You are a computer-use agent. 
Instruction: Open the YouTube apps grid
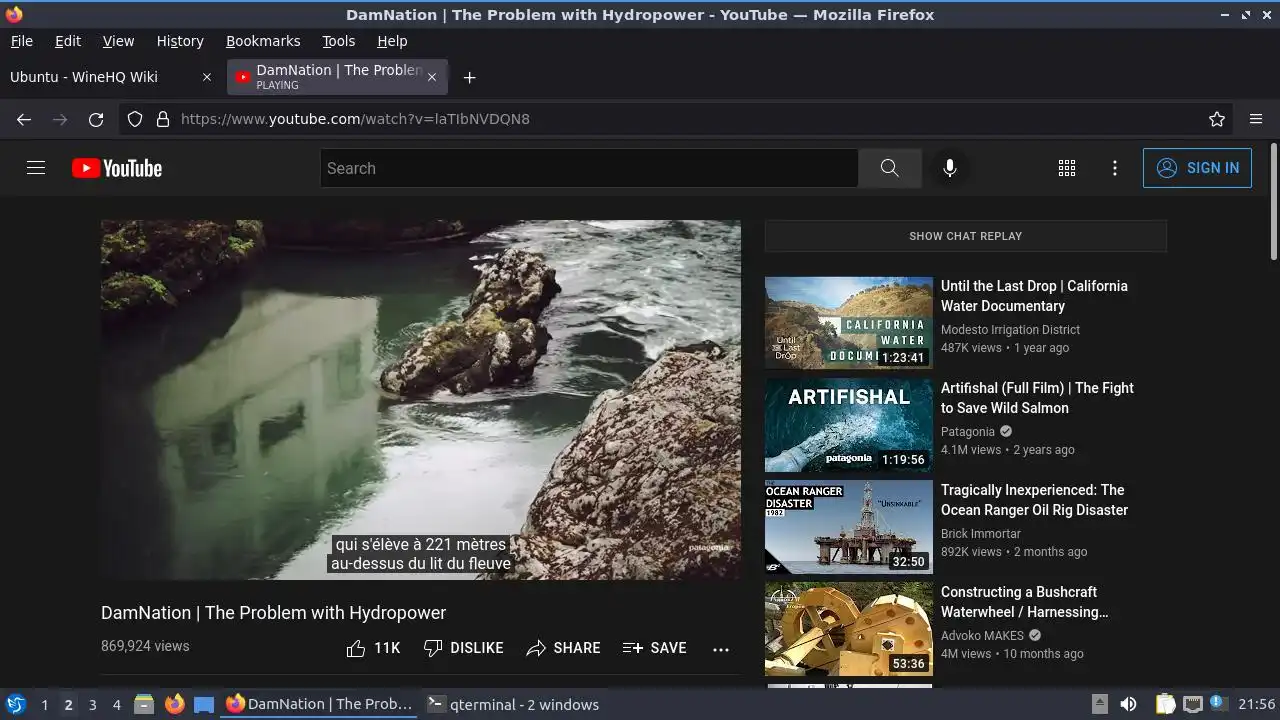click(x=1067, y=168)
